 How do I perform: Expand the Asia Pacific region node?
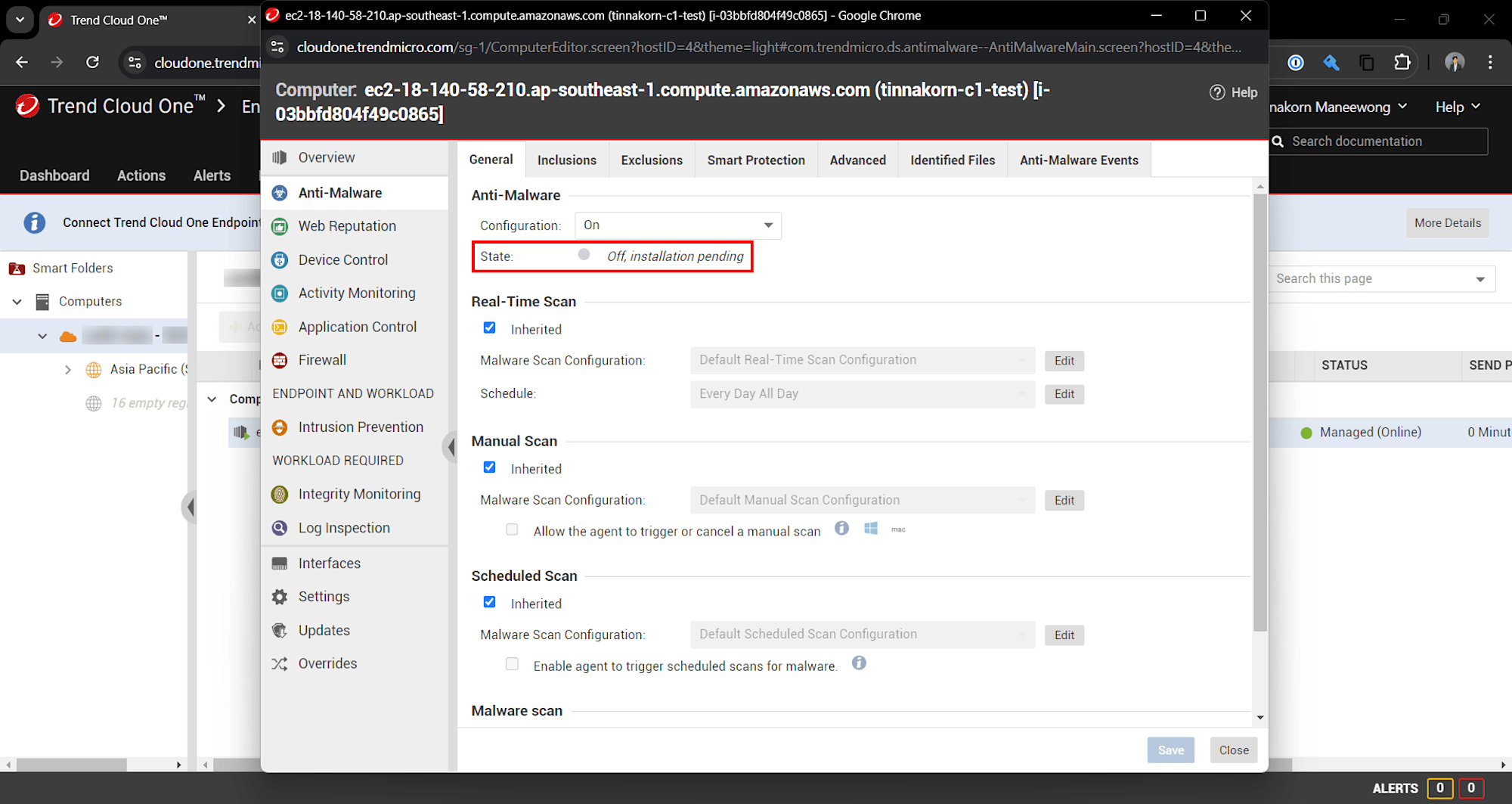(68, 370)
